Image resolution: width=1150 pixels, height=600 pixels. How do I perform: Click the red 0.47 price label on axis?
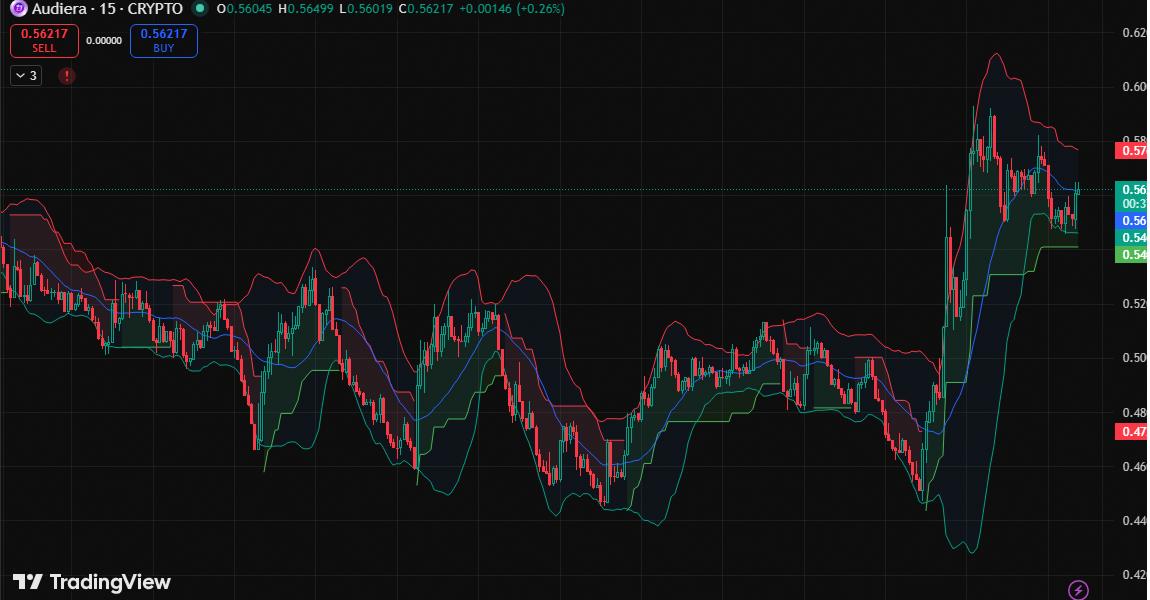(1132, 432)
